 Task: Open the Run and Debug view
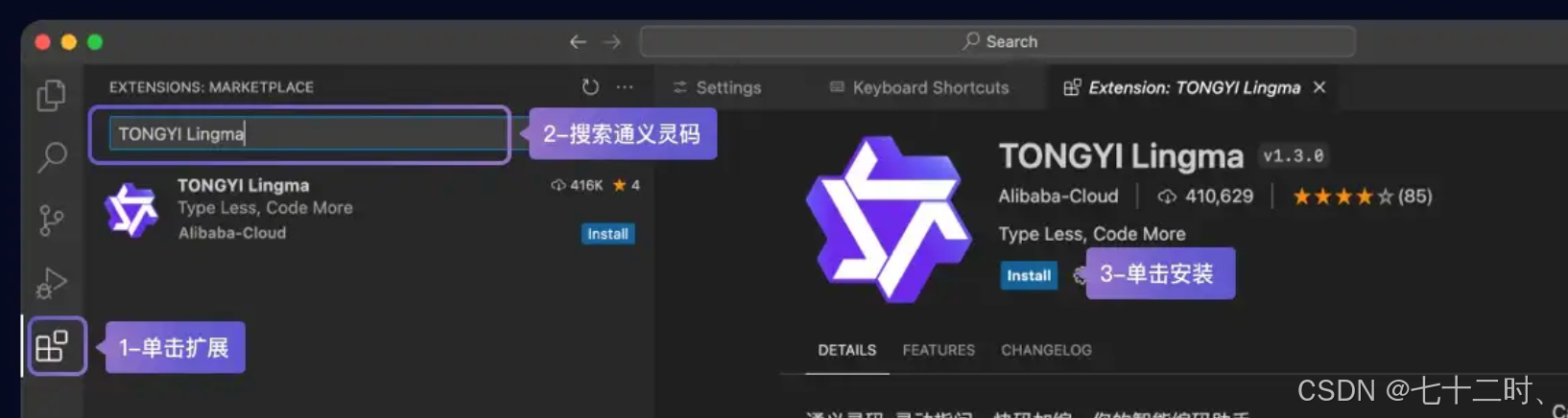pos(52,284)
